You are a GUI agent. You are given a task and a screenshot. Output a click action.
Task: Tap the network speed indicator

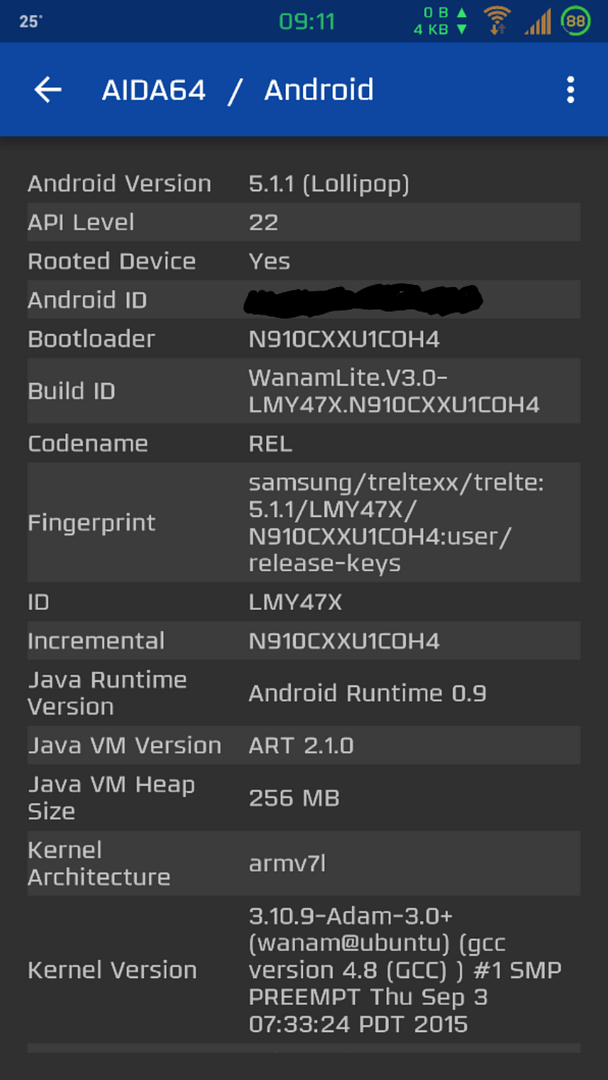point(440,21)
